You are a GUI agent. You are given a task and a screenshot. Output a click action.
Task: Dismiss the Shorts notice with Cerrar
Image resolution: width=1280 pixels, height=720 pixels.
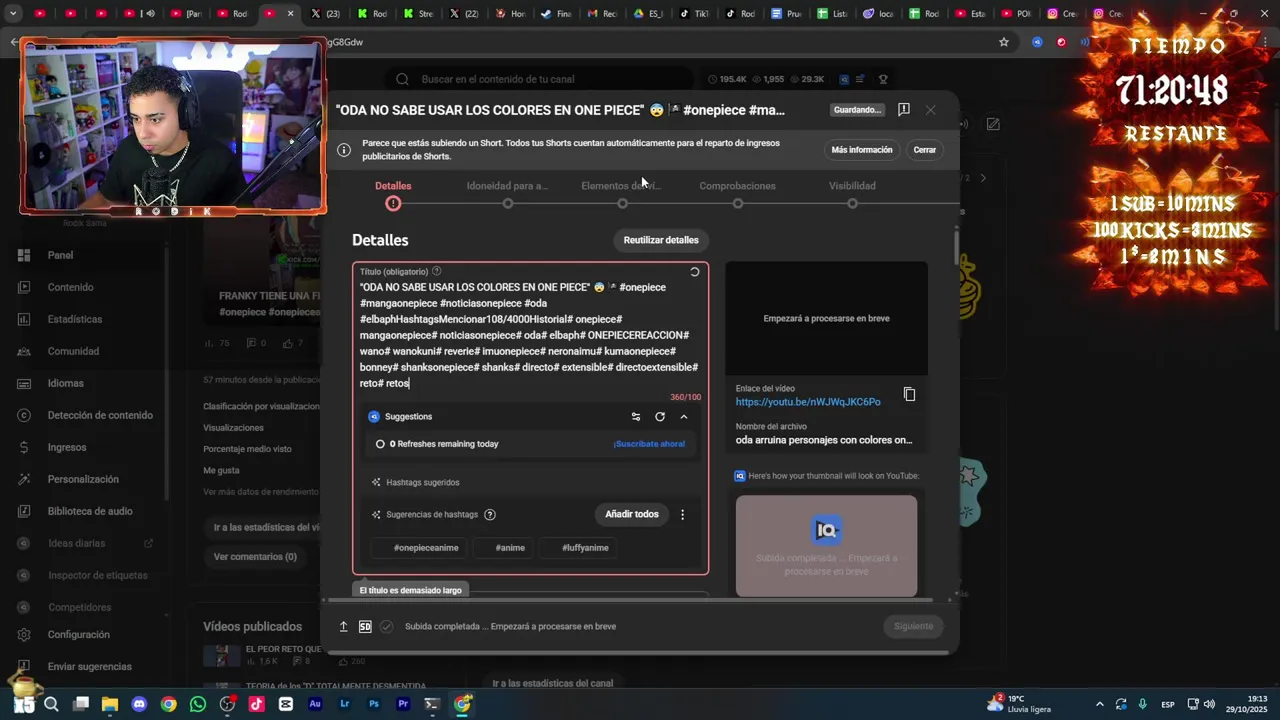(x=925, y=150)
